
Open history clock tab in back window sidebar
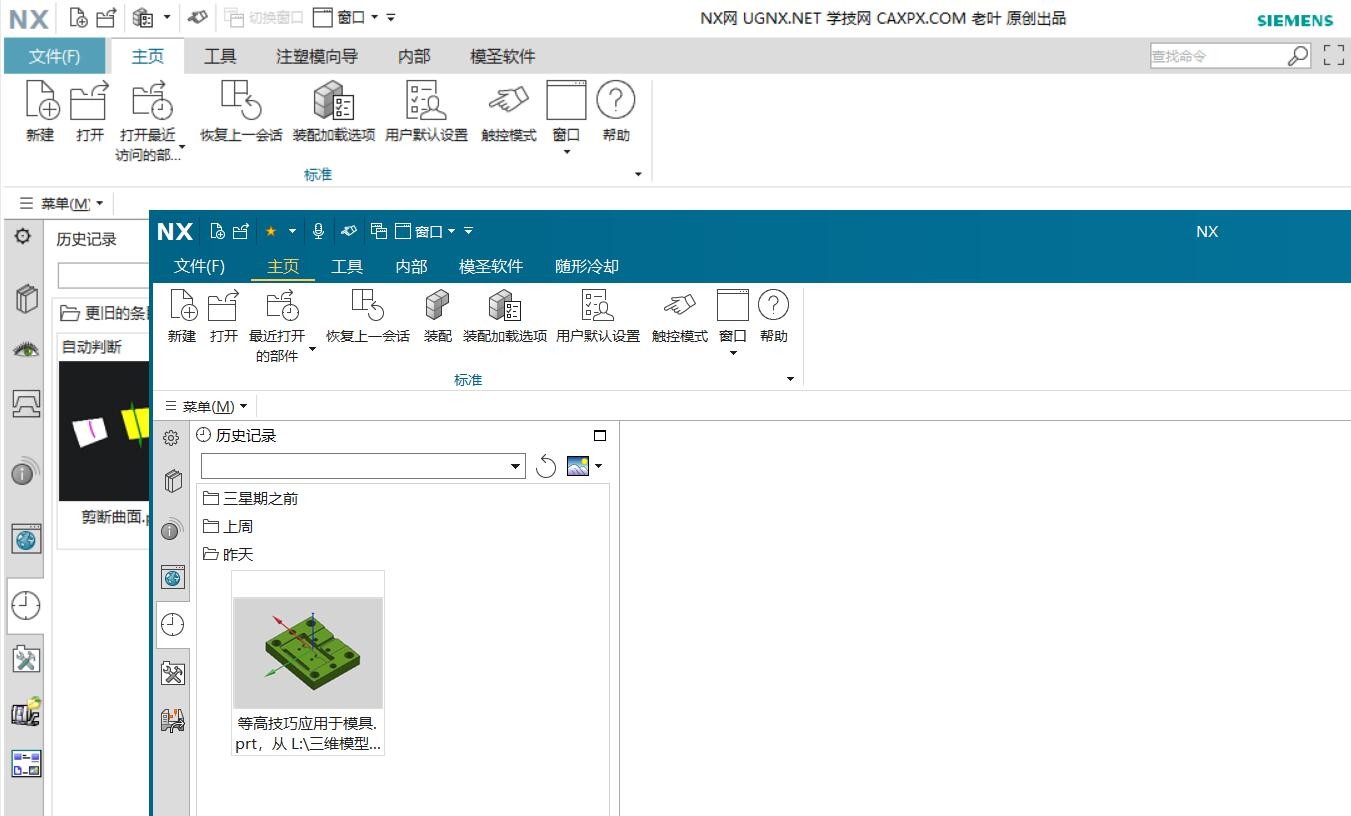[25, 605]
